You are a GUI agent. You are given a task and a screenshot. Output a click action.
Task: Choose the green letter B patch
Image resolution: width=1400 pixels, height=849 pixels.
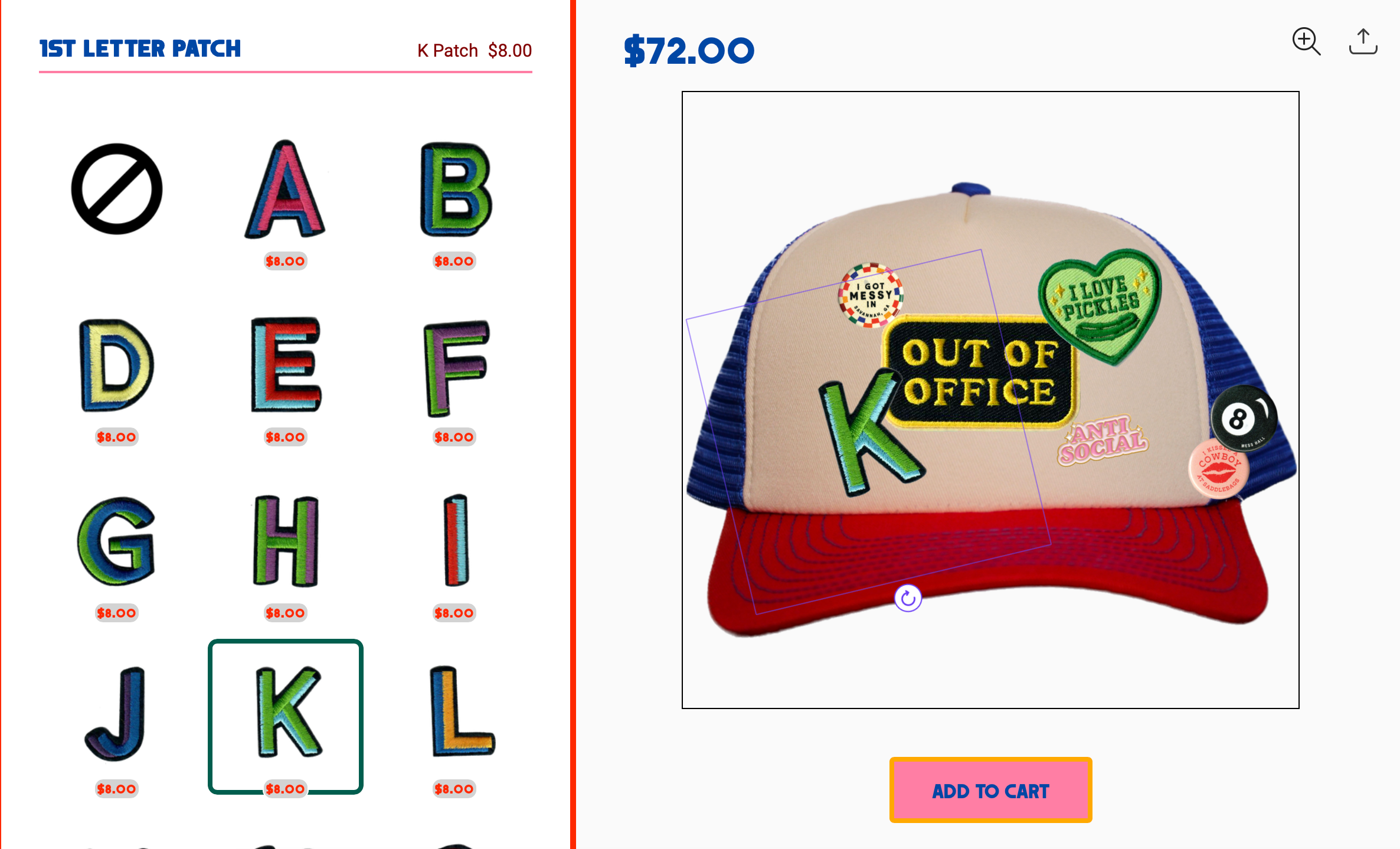(x=454, y=189)
